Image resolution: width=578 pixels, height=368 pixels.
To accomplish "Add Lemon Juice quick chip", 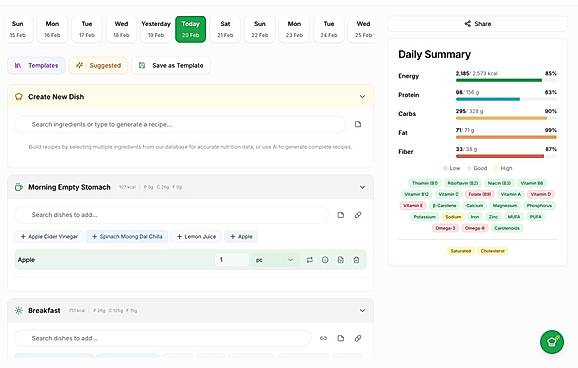I will click(196, 237).
